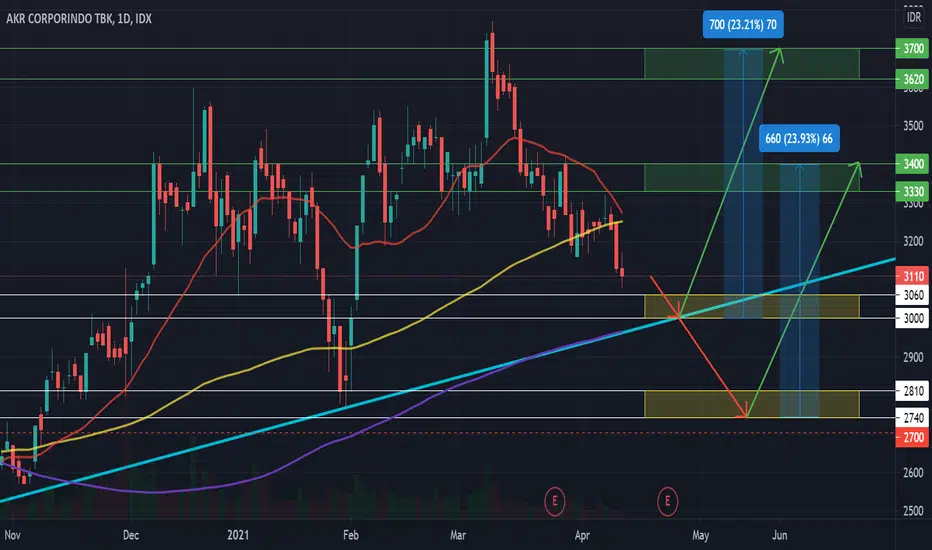Click the Apr label on time axis

coord(582,535)
